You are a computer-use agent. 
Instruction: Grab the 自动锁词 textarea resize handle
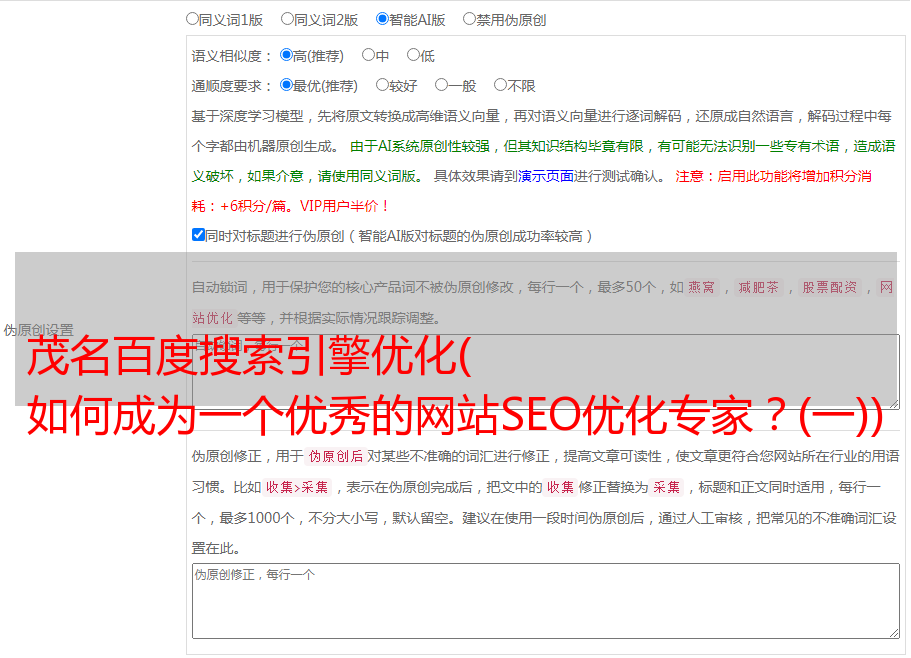coord(894,404)
